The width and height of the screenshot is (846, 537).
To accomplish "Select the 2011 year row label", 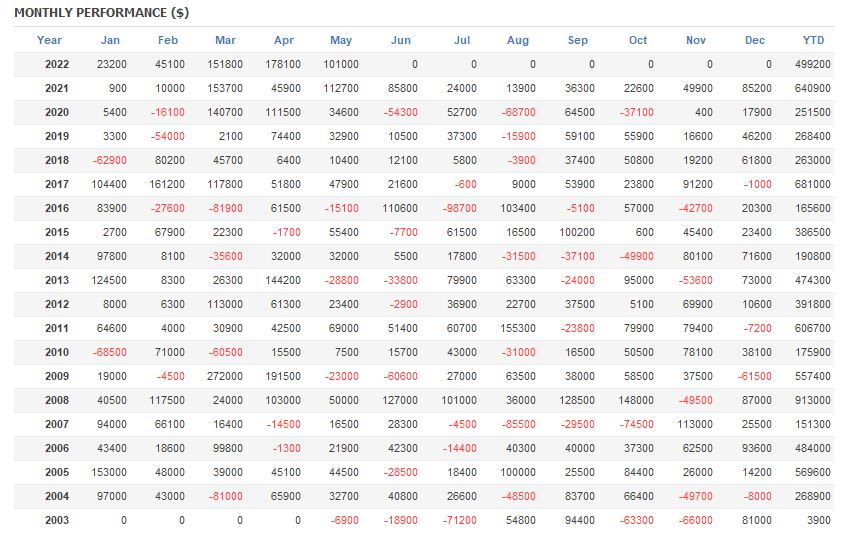I will coord(57,328).
